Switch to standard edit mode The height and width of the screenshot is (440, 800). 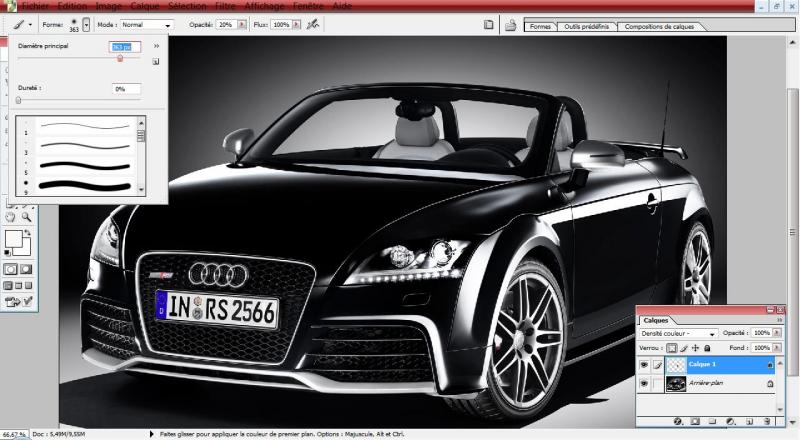click(10, 269)
